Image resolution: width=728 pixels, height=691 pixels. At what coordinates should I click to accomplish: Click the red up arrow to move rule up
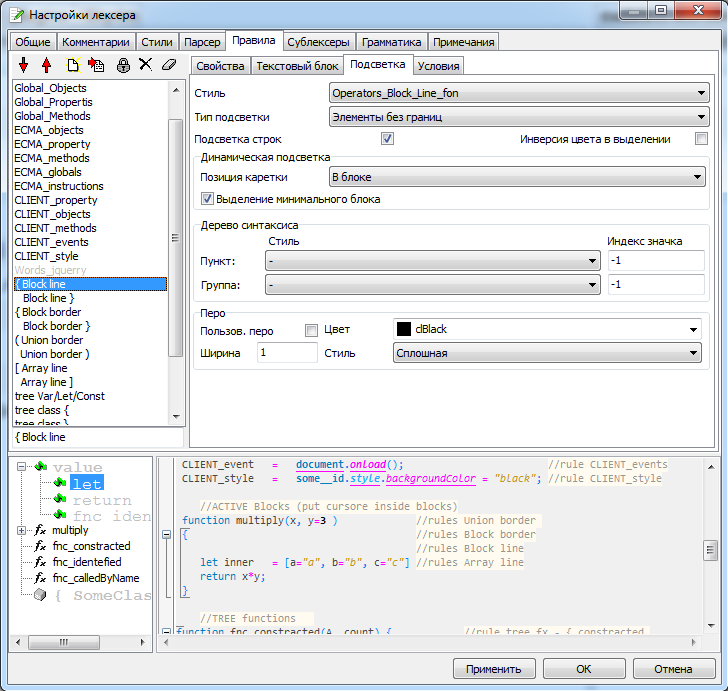(x=45, y=65)
